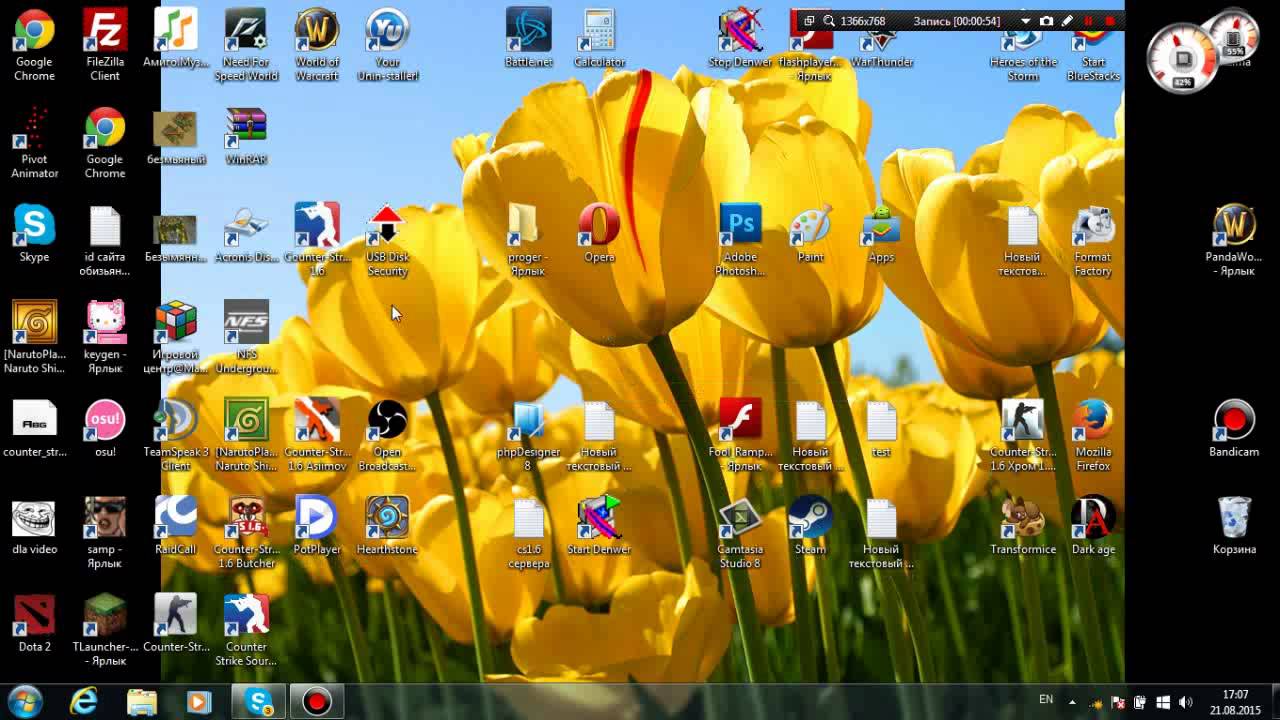Viewport: 1280px width, 720px height.
Task: Show hidden system tray icons
Action: click(x=1072, y=702)
